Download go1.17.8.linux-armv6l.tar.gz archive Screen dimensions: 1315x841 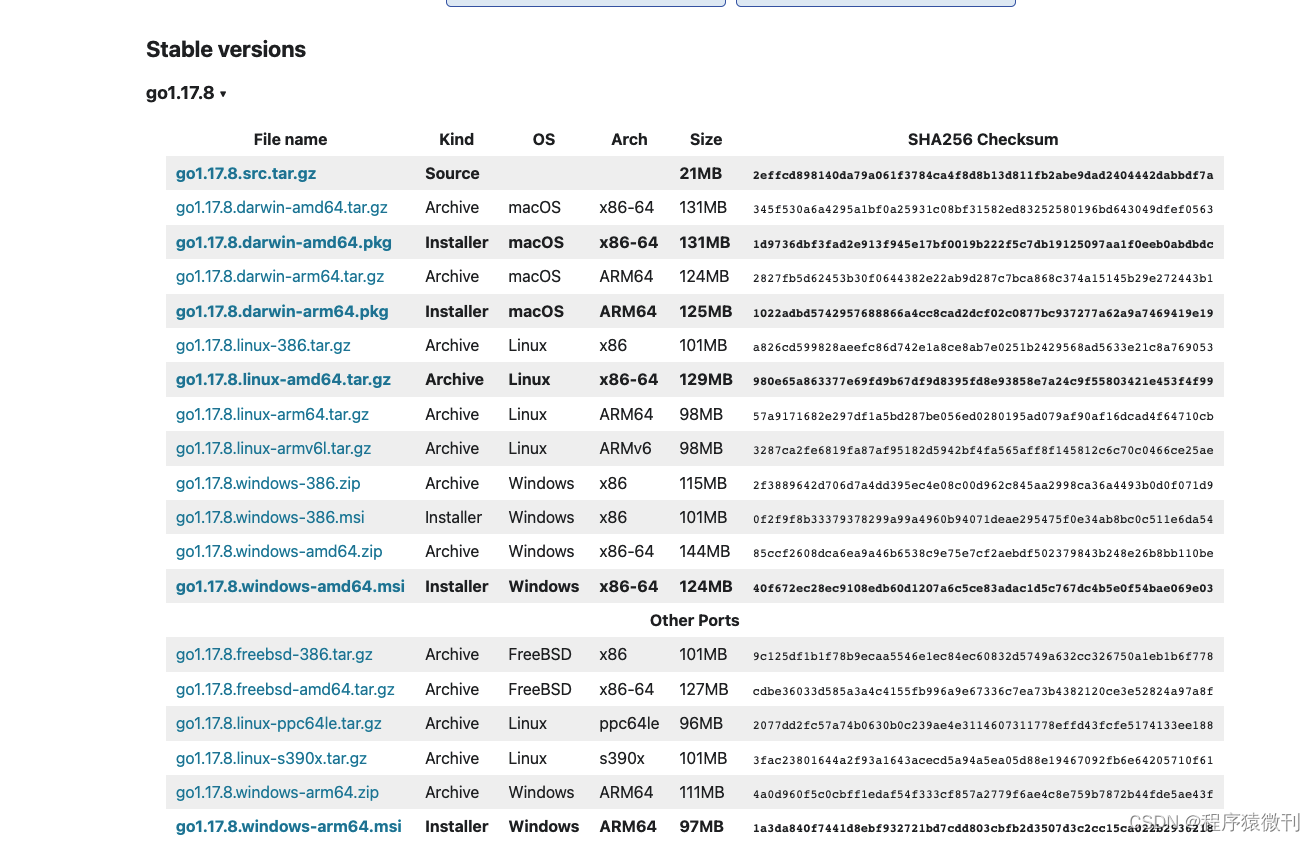point(273,449)
